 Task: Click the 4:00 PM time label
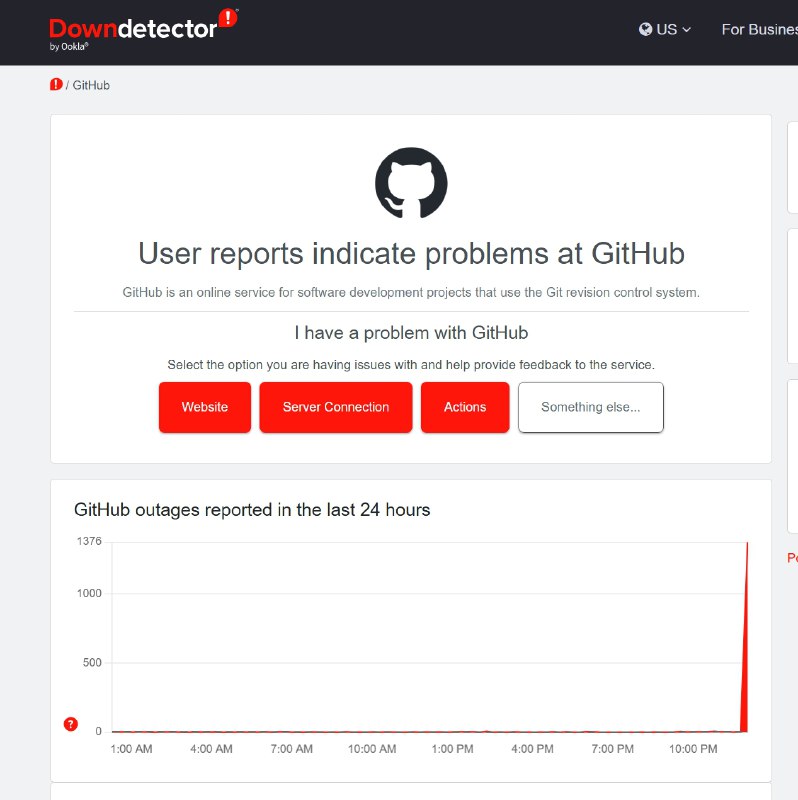(x=533, y=748)
